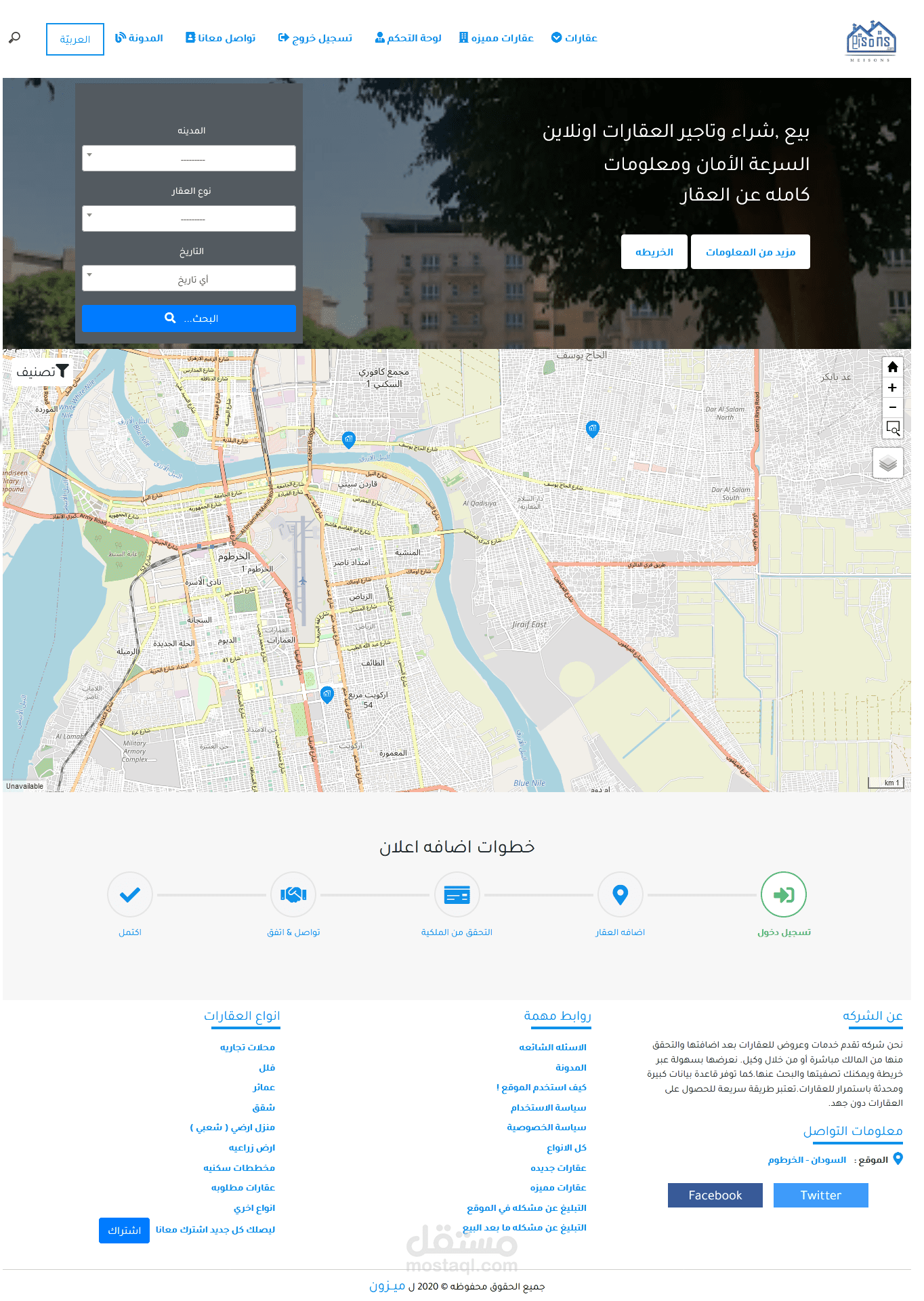The image size is (924, 1301).
Task: Open the الاسئله الشائعه link
Action: pyautogui.click(x=553, y=1048)
